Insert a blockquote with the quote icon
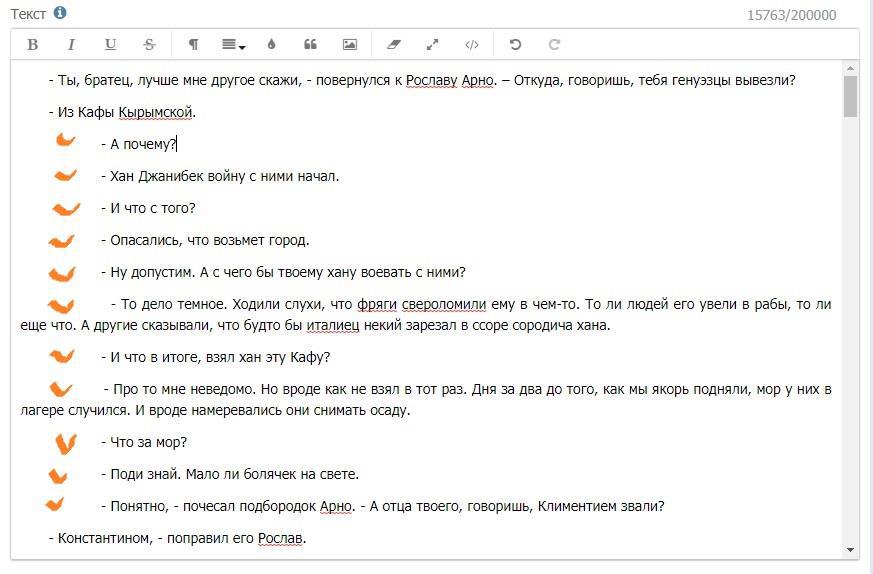 [310, 44]
